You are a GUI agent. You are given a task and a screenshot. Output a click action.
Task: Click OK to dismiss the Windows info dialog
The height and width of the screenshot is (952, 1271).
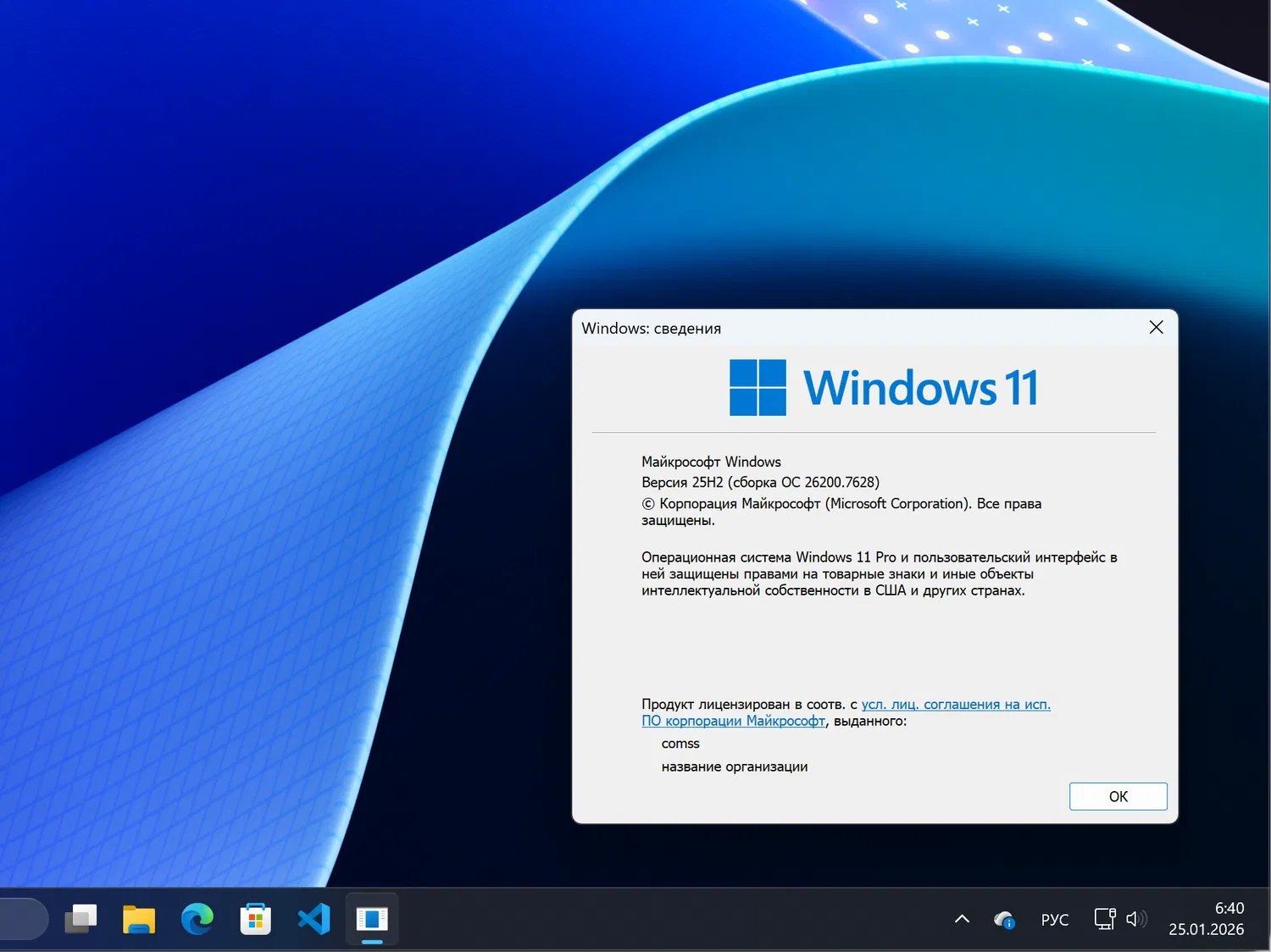click(x=1118, y=796)
